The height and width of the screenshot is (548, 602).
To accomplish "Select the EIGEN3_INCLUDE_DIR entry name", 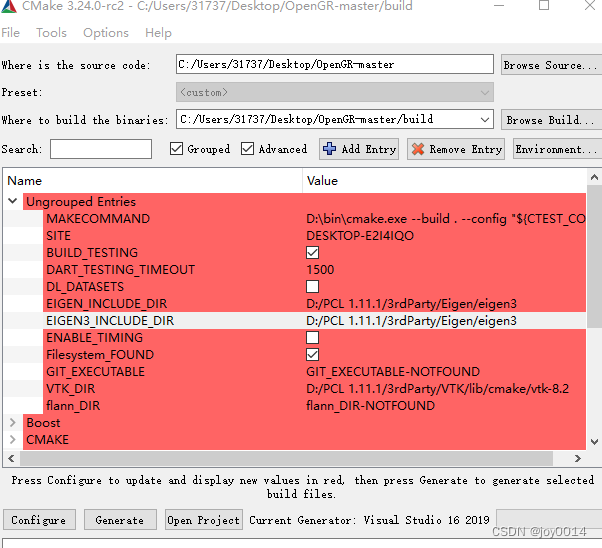I will (x=110, y=321).
